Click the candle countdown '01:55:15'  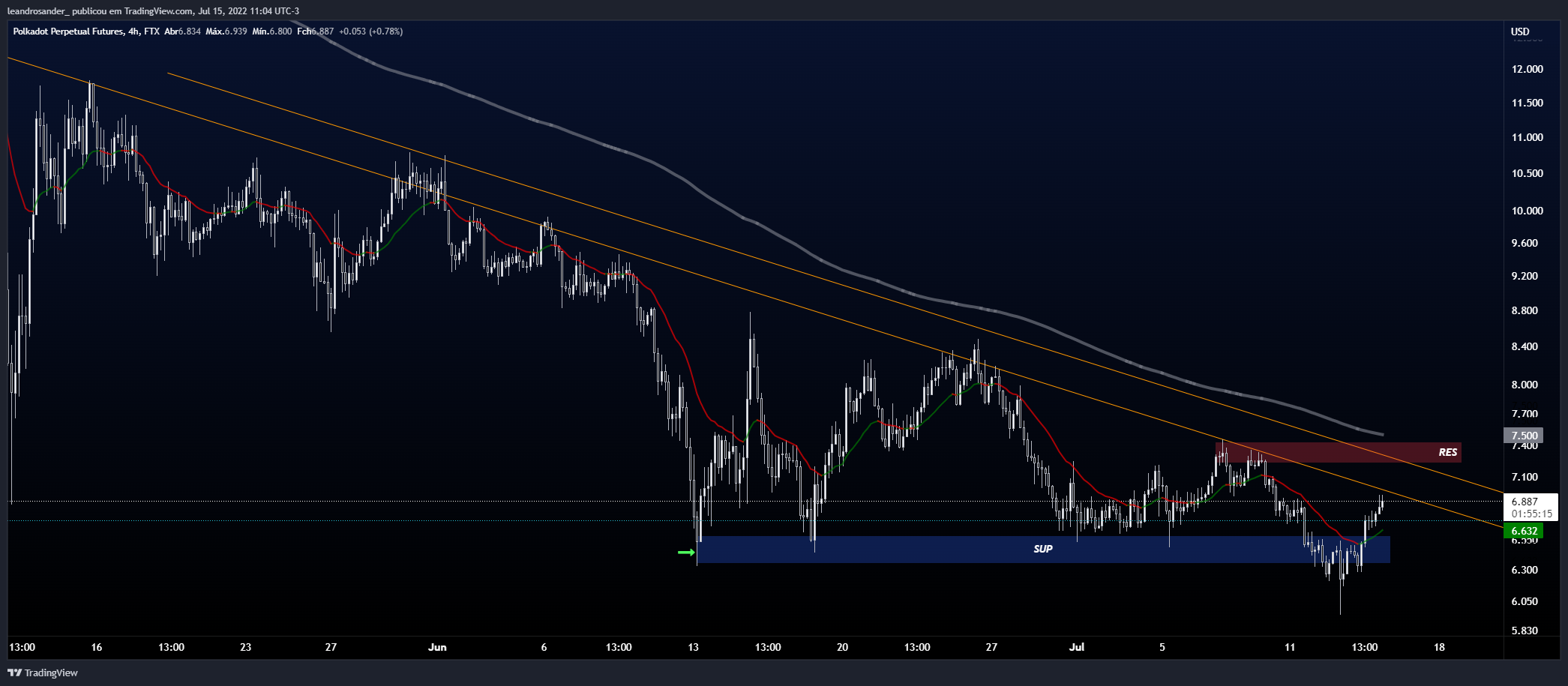coord(1531,514)
